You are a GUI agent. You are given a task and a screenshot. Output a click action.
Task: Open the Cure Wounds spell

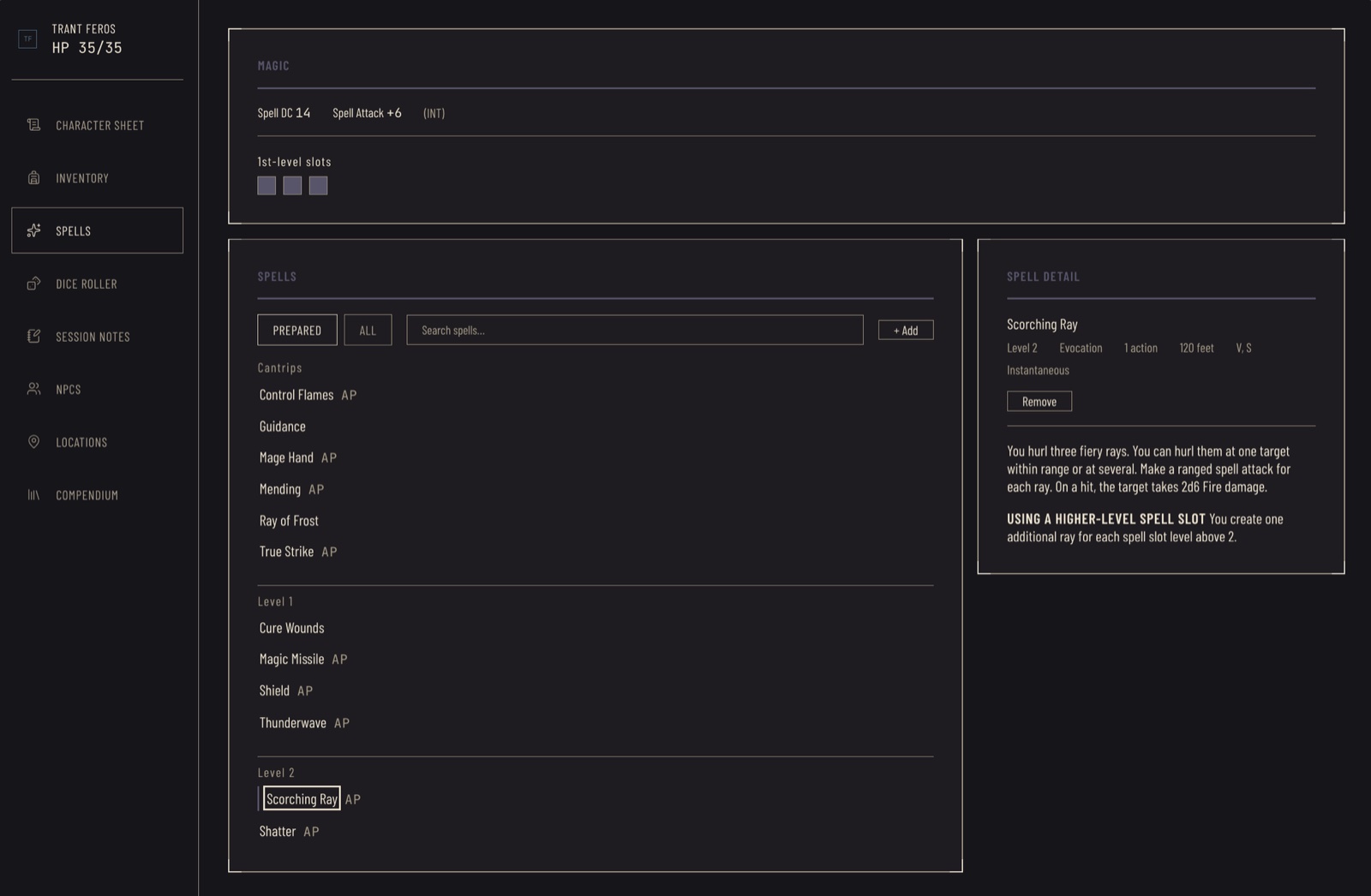pyautogui.click(x=292, y=628)
